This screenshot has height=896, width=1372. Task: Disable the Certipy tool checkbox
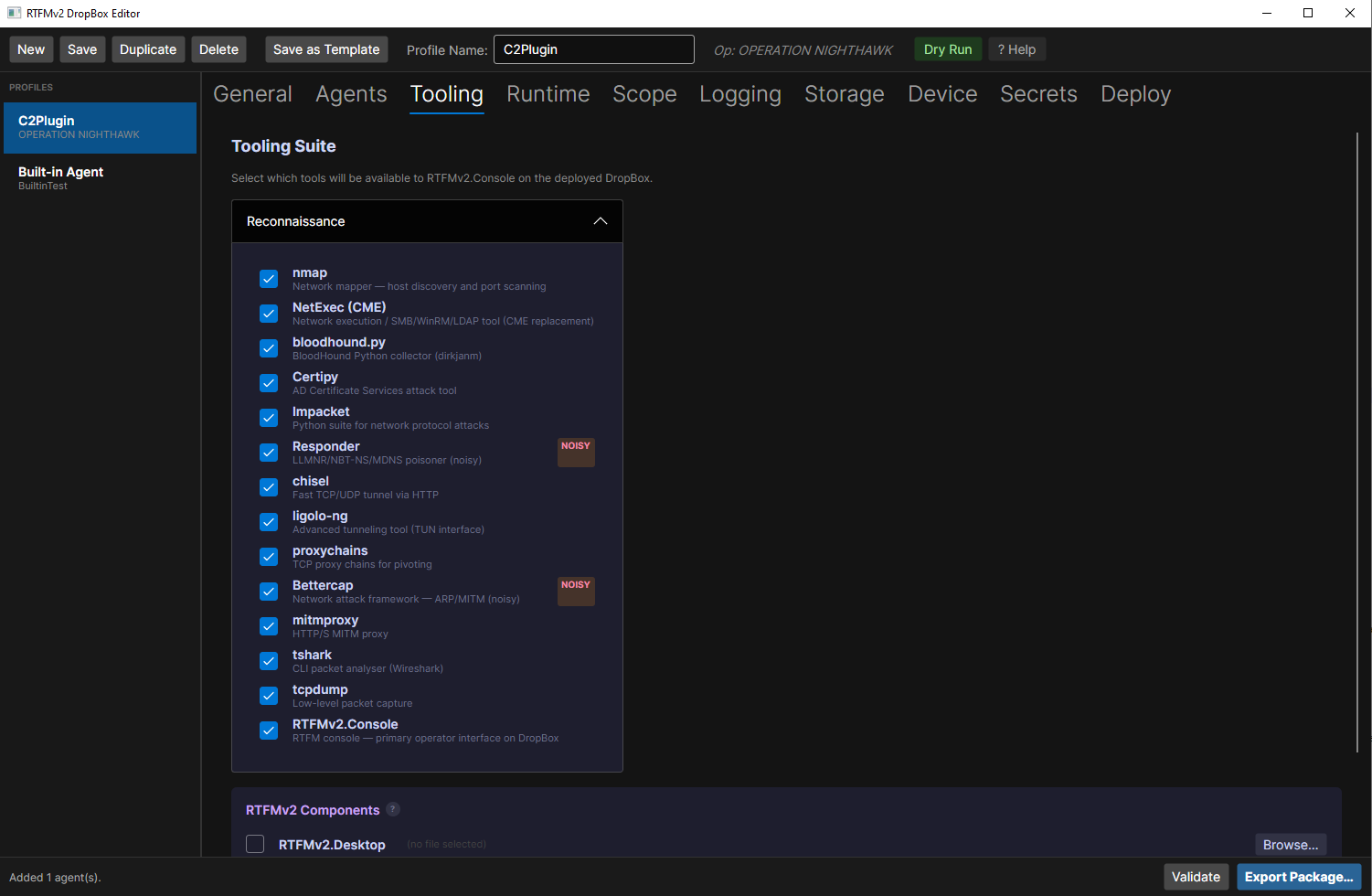269,383
